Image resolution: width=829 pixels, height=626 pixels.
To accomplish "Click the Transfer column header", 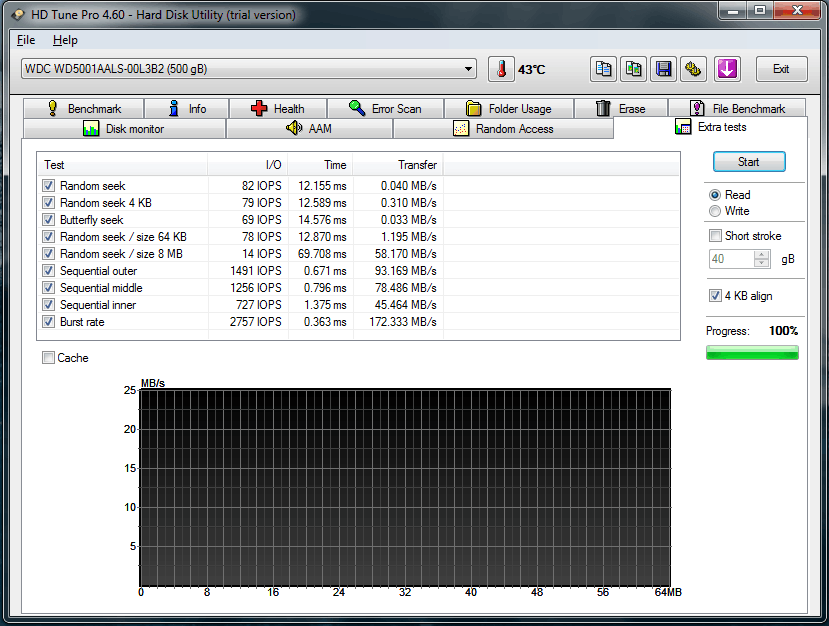I will (x=398, y=165).
